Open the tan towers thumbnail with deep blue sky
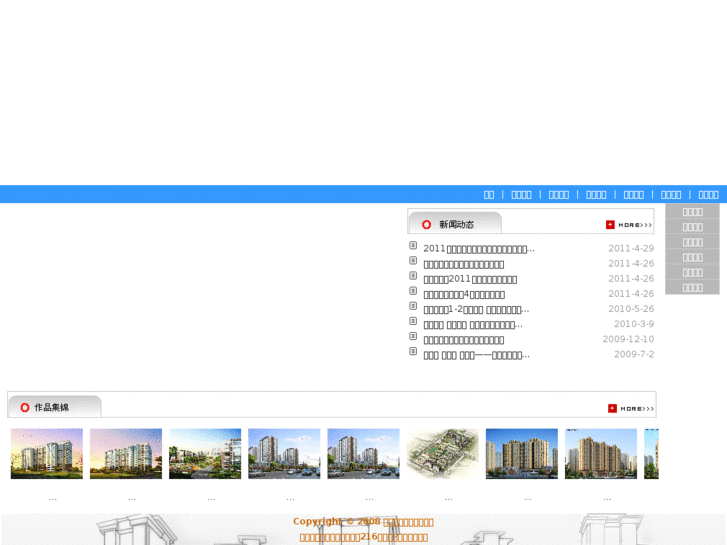Screen dimensions: 727x545 (522, 454)
